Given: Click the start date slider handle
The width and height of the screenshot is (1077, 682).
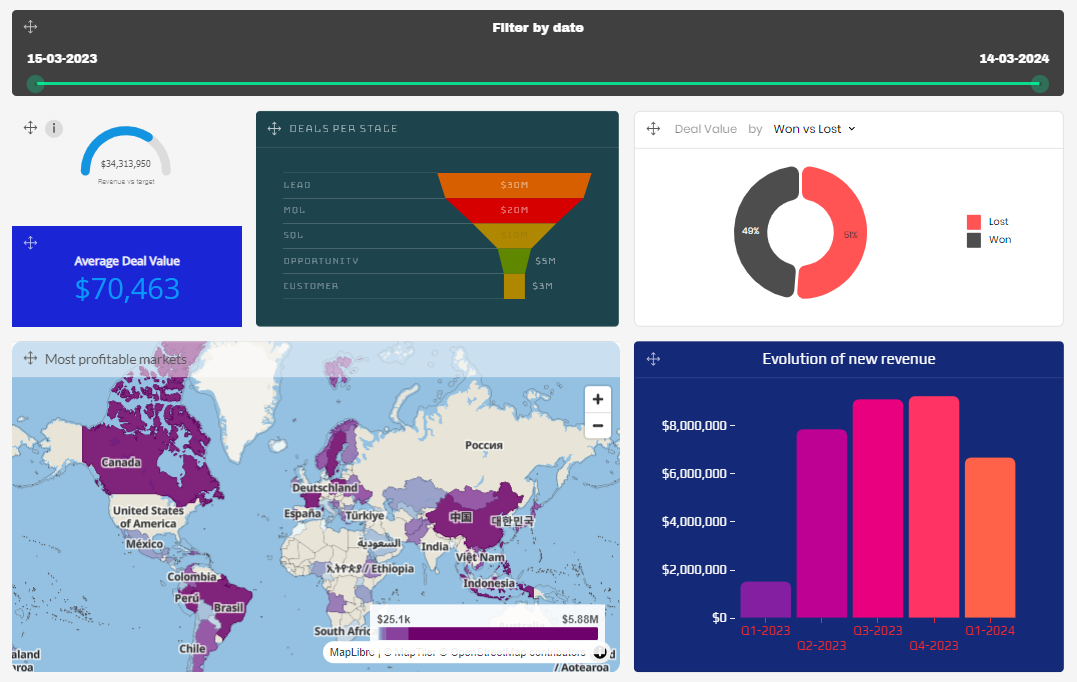Looking at the screenshot, I should point(36,84).
